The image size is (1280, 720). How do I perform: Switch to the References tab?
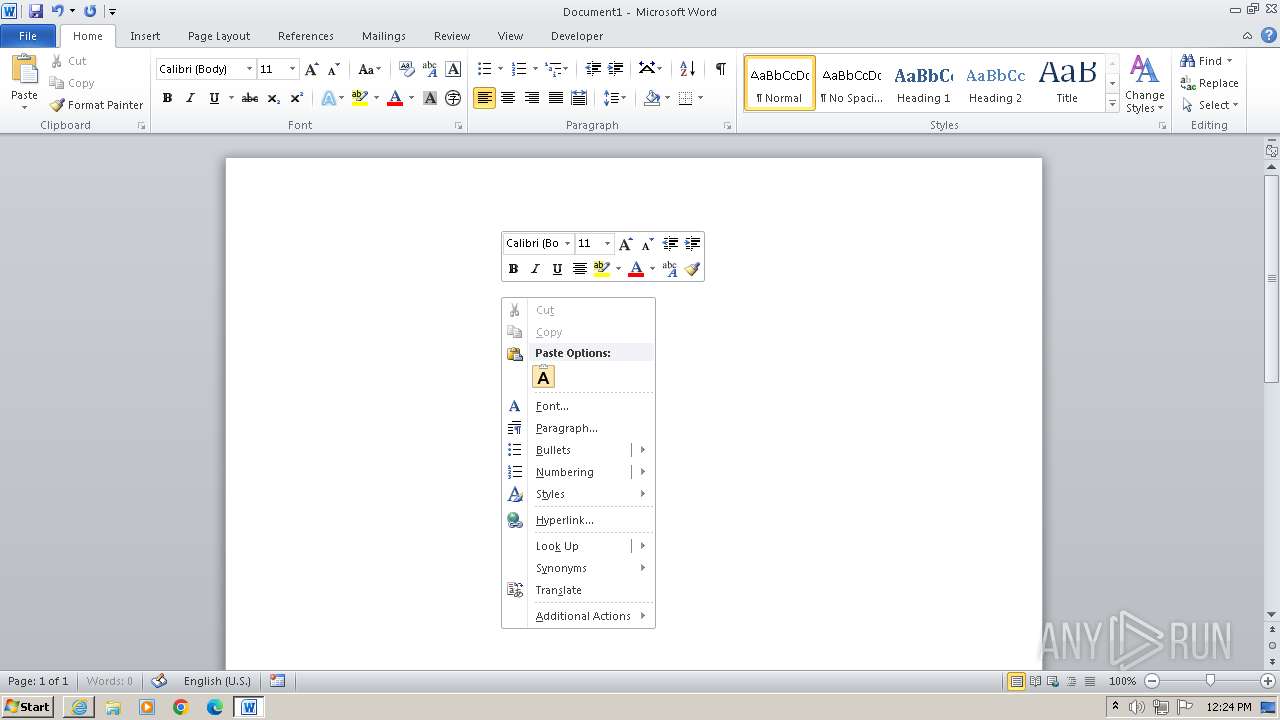[306, 36]
